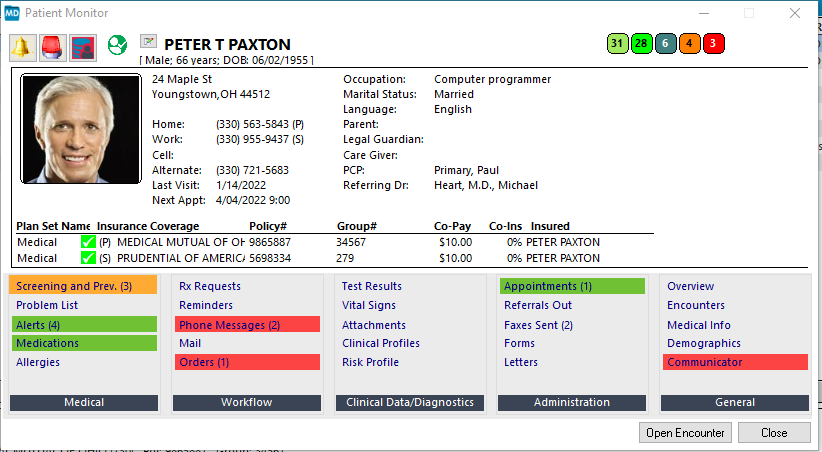The width and height of the screenshot is (822, 452).
Task: Open the Communicator link
Action: click(x=736, y=362)
